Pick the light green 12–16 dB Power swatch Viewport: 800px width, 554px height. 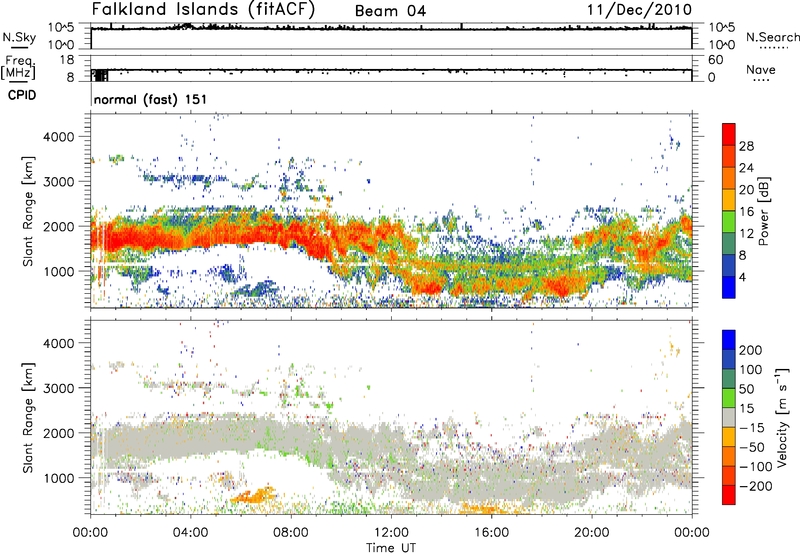click(x=729, y=222)
